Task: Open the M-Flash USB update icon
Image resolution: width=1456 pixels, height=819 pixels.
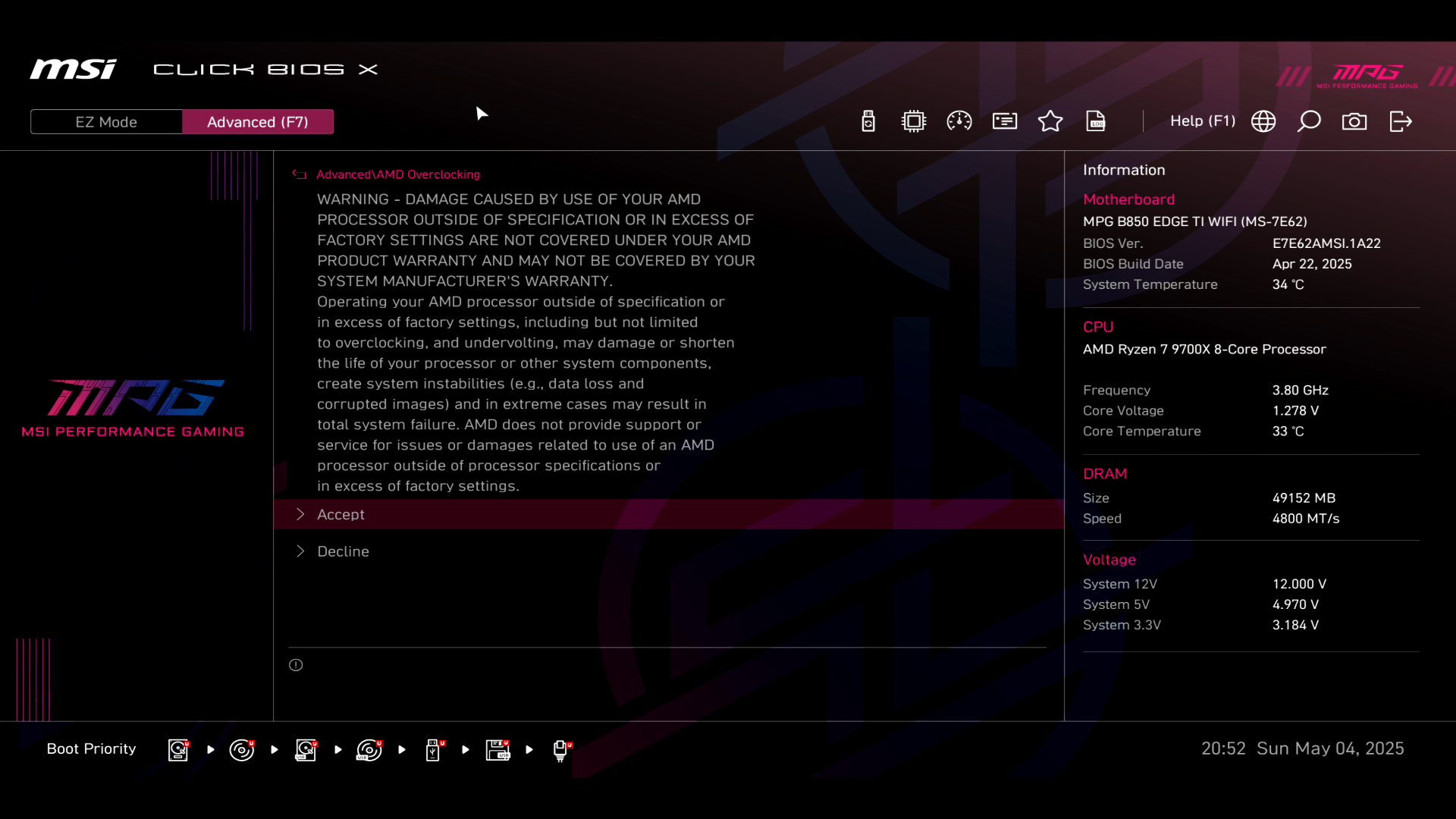Action: click(868, 121)
